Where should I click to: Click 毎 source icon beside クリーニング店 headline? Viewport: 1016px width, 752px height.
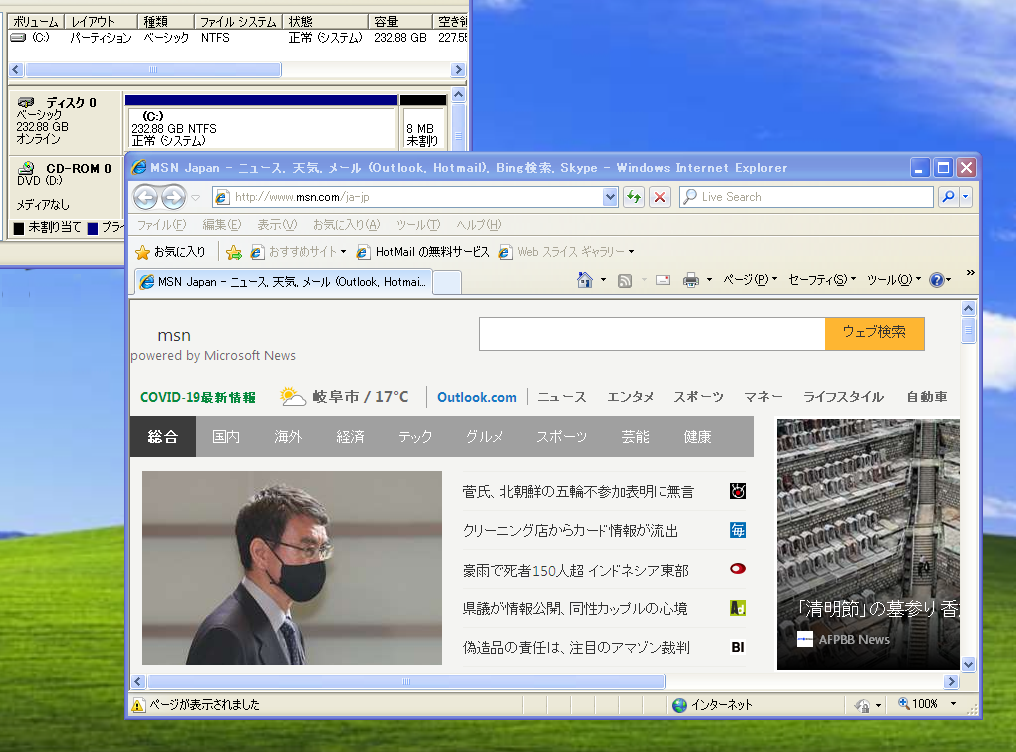point(737,530)
